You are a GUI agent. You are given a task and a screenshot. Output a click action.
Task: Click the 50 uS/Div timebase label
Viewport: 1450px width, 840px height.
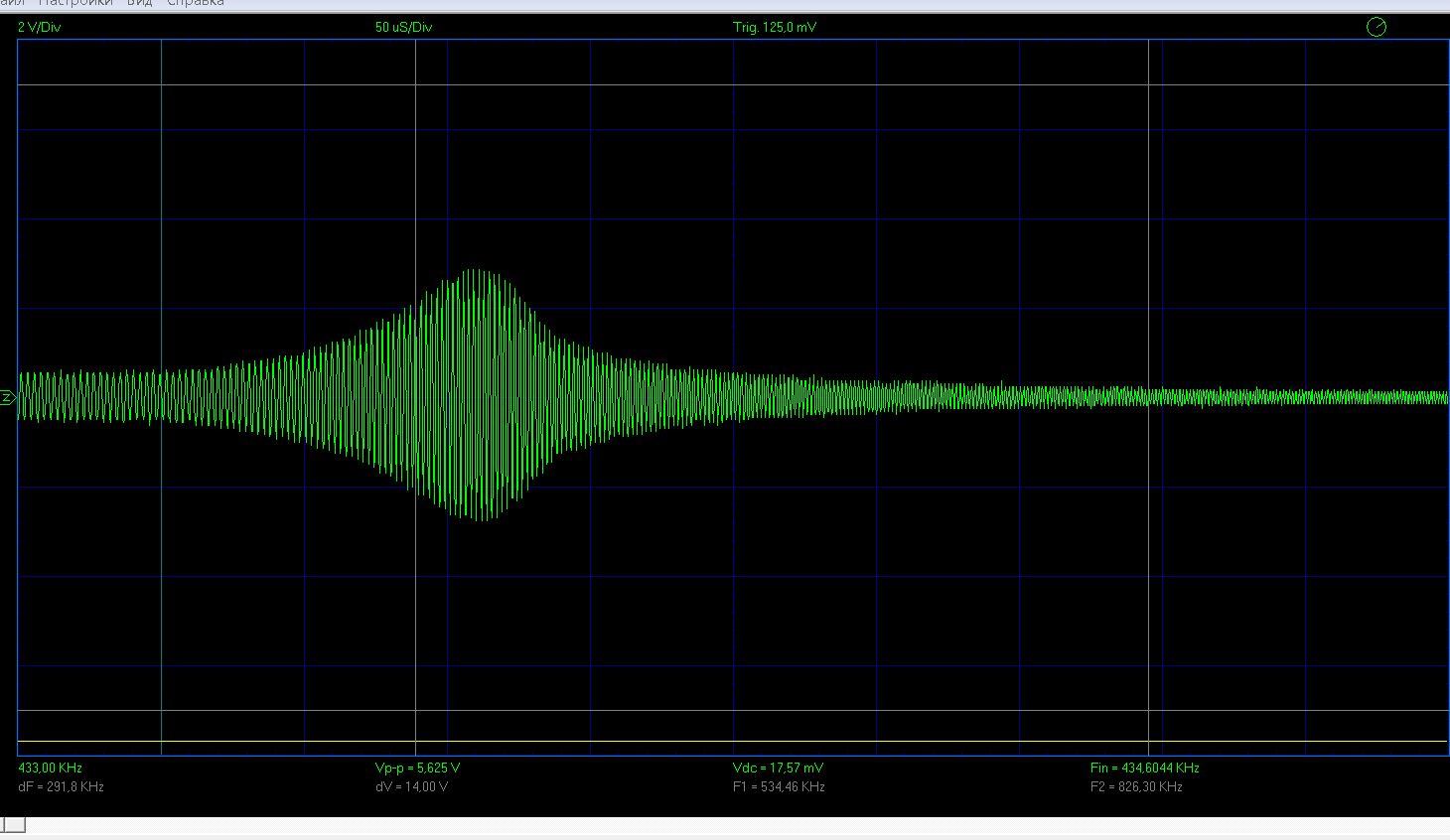[403, 28]
